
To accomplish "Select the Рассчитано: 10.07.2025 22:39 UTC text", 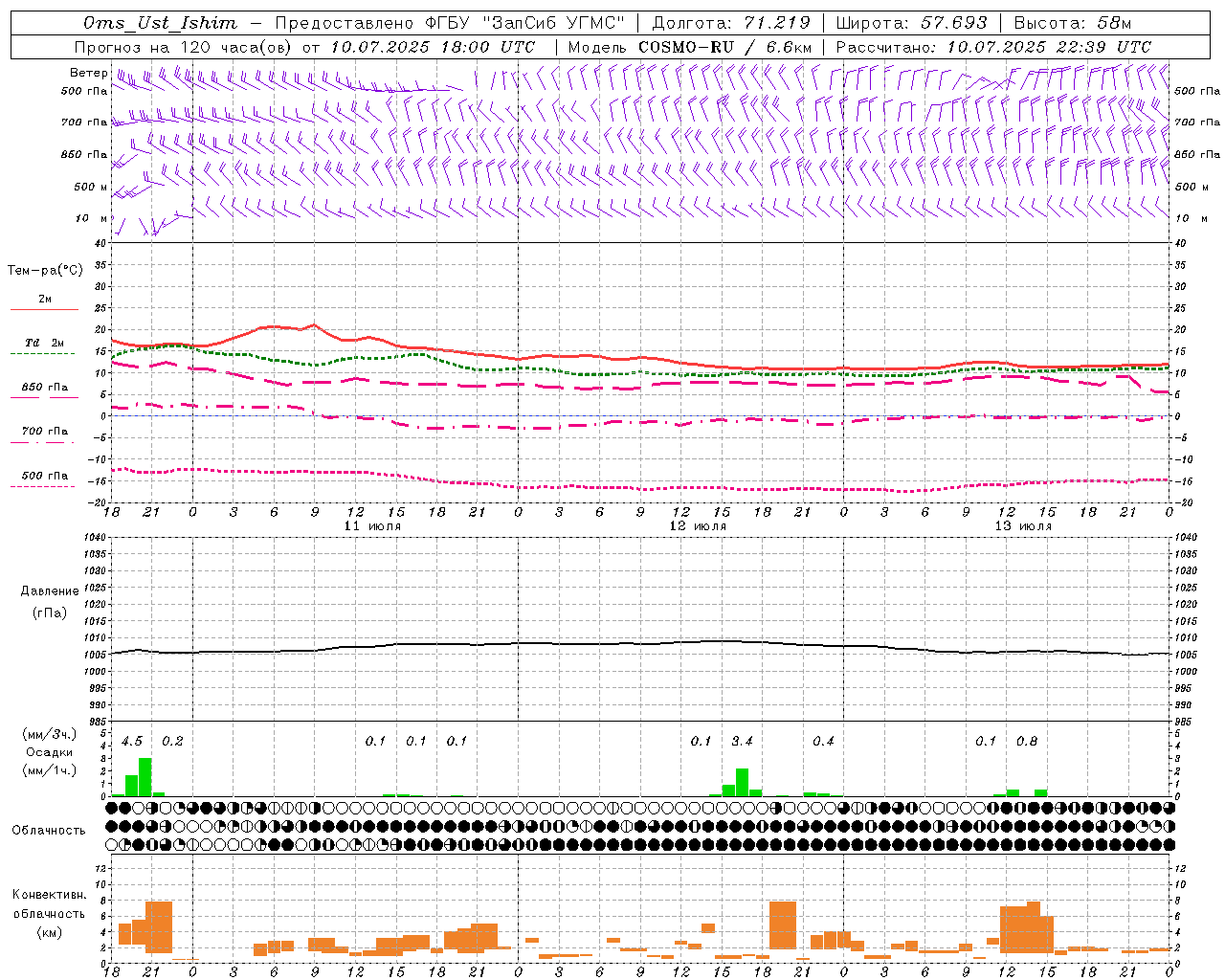I will pos(993,46).
